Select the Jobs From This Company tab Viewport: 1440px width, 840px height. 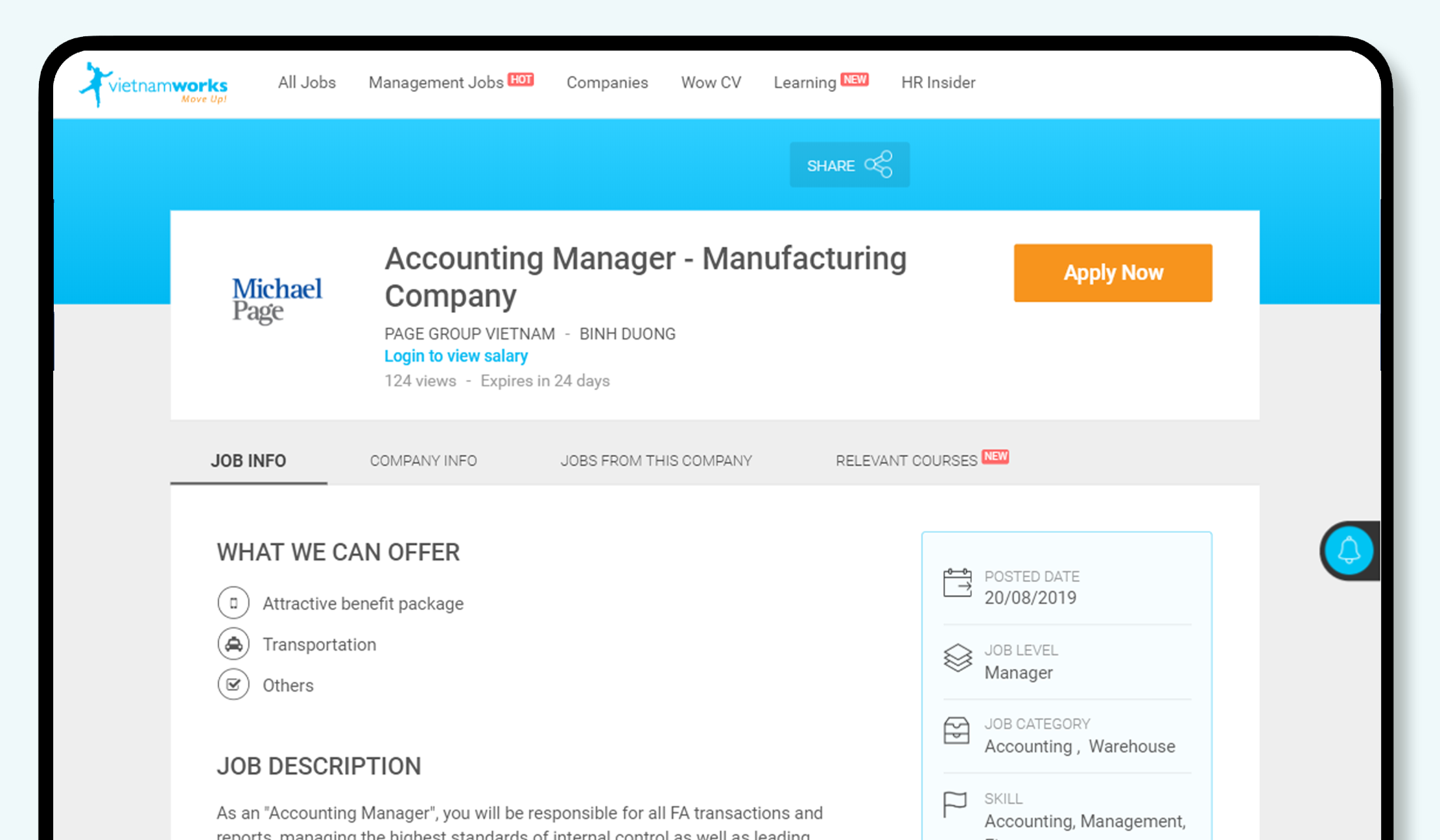pos(657,461)
